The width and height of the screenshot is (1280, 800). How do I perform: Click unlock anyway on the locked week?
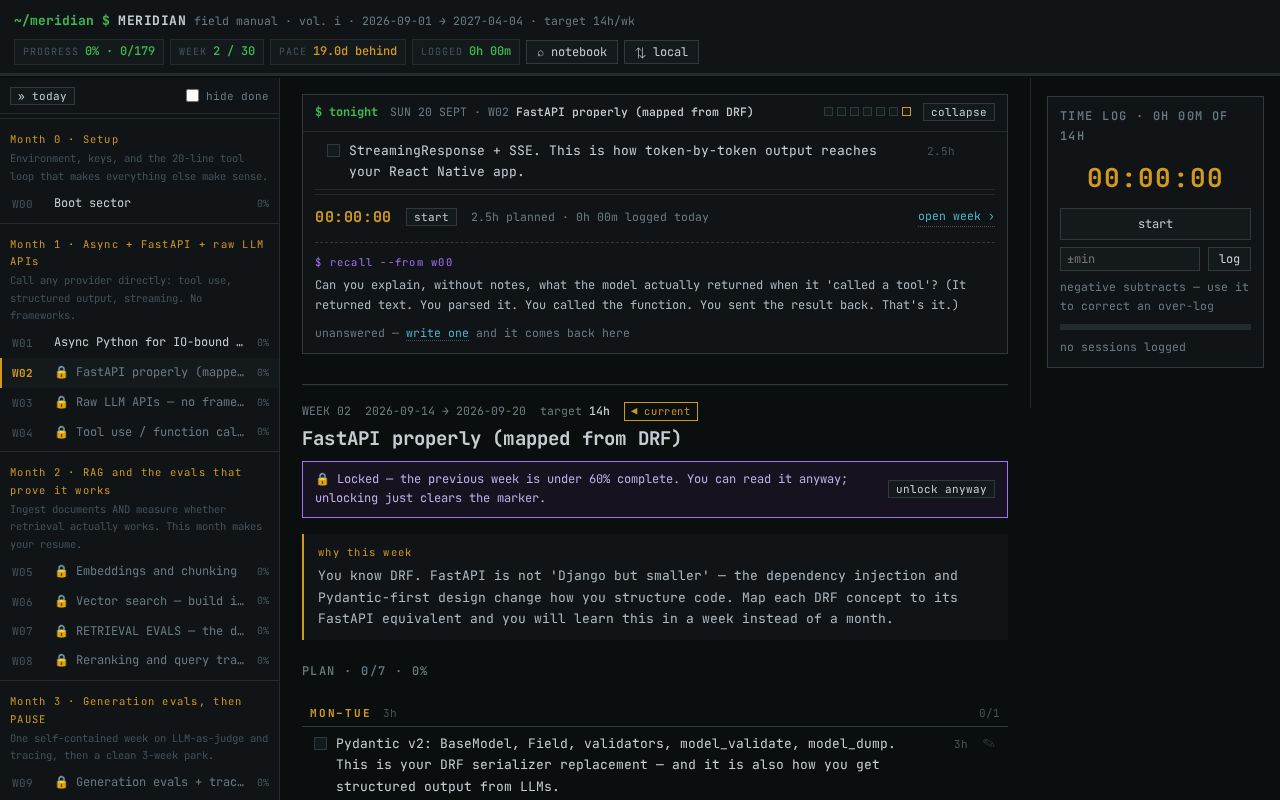pos(941,489)
